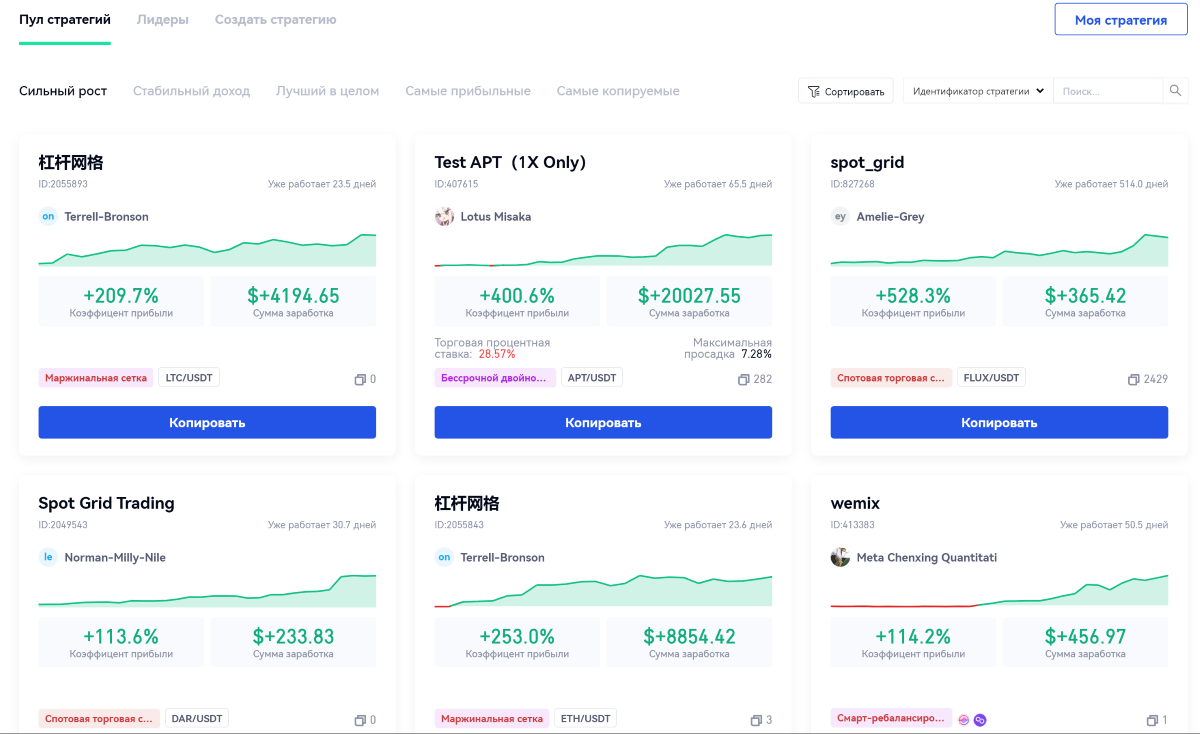1200x734 pixels.
Task: Open the Создать стратегию tab
Action: point(275,20)
